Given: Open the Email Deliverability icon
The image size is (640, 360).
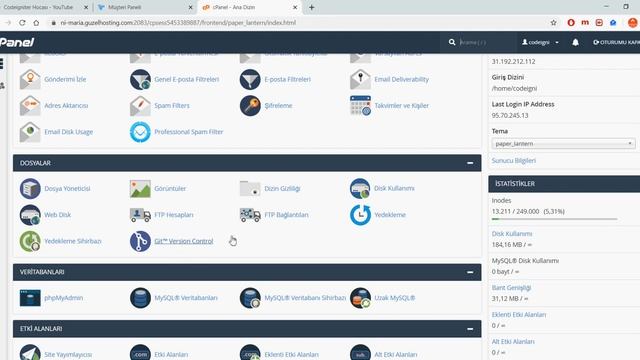Looking at the screenshot, I should (360, 79).
